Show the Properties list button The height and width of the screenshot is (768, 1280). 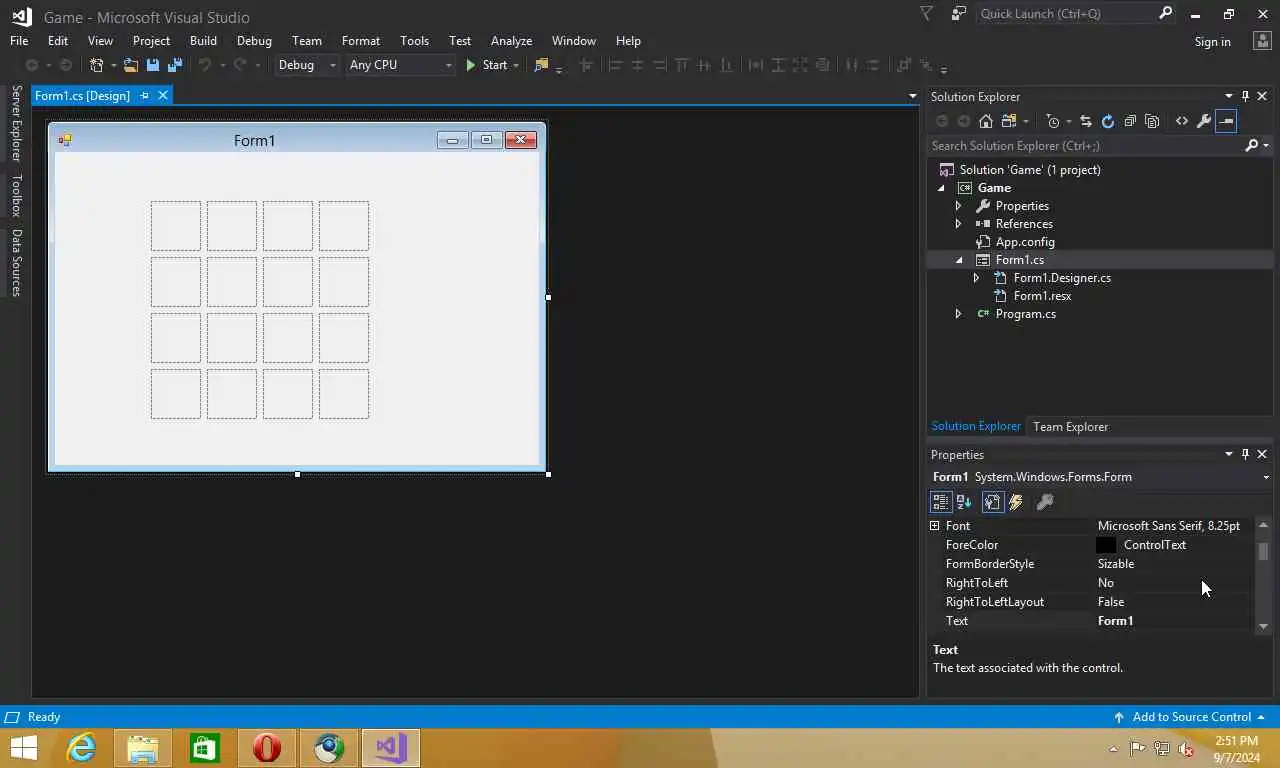tap(992, 502)
